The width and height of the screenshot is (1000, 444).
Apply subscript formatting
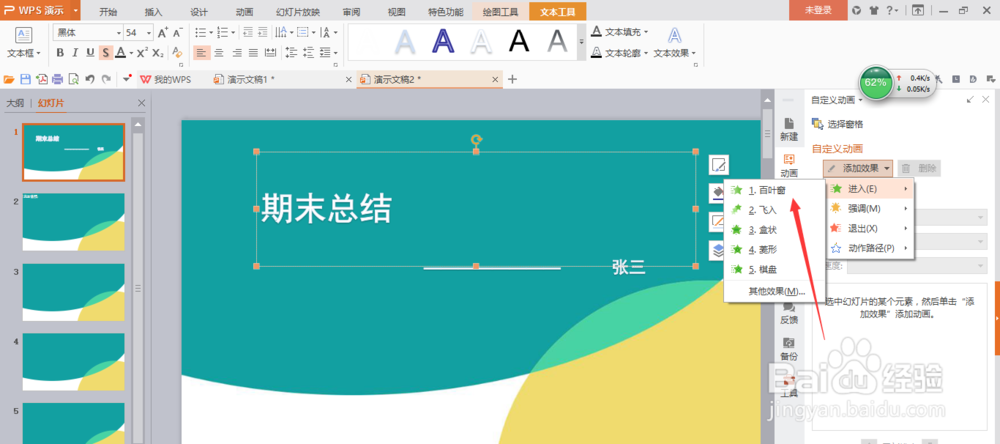(x=158, y=53)
